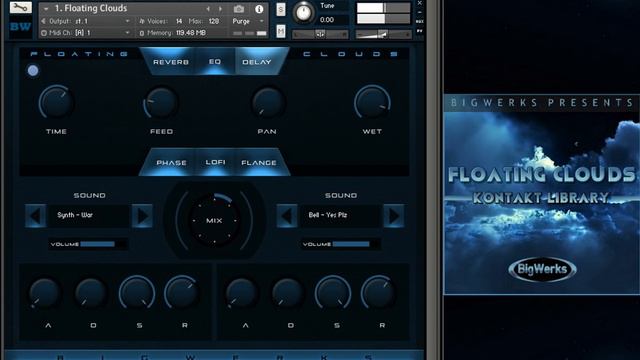Adjust the Tune knob
Screen dimensions: 640x360
point(304,12)
